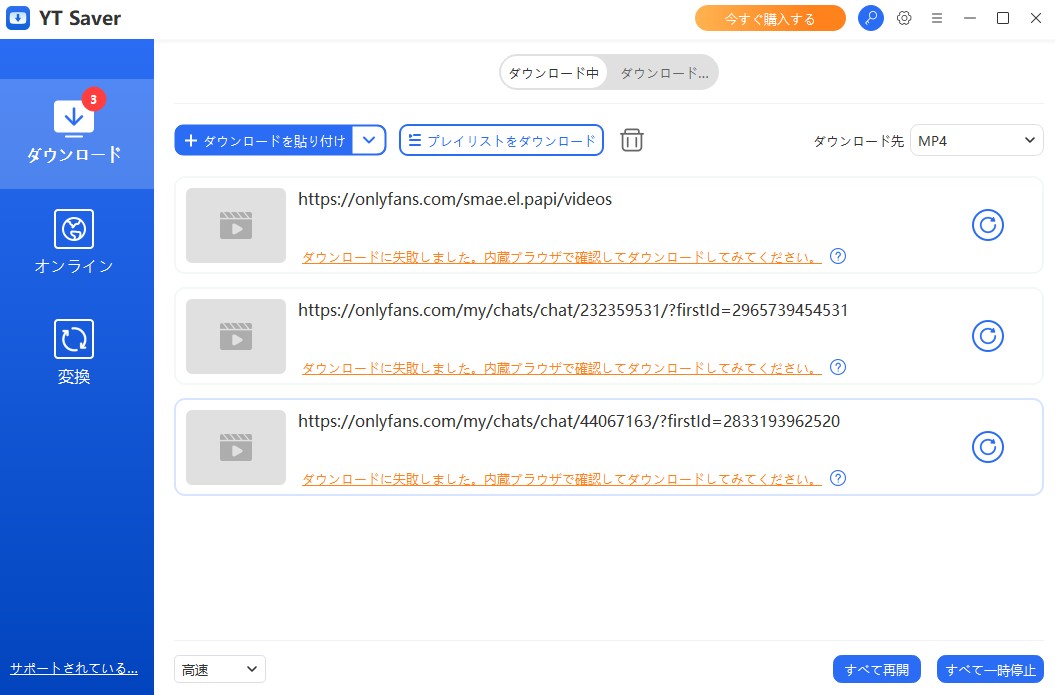Select the URL containing firstId=2833193962520
This screenshot has height=695, width=1055.
[x=569, y=421]
